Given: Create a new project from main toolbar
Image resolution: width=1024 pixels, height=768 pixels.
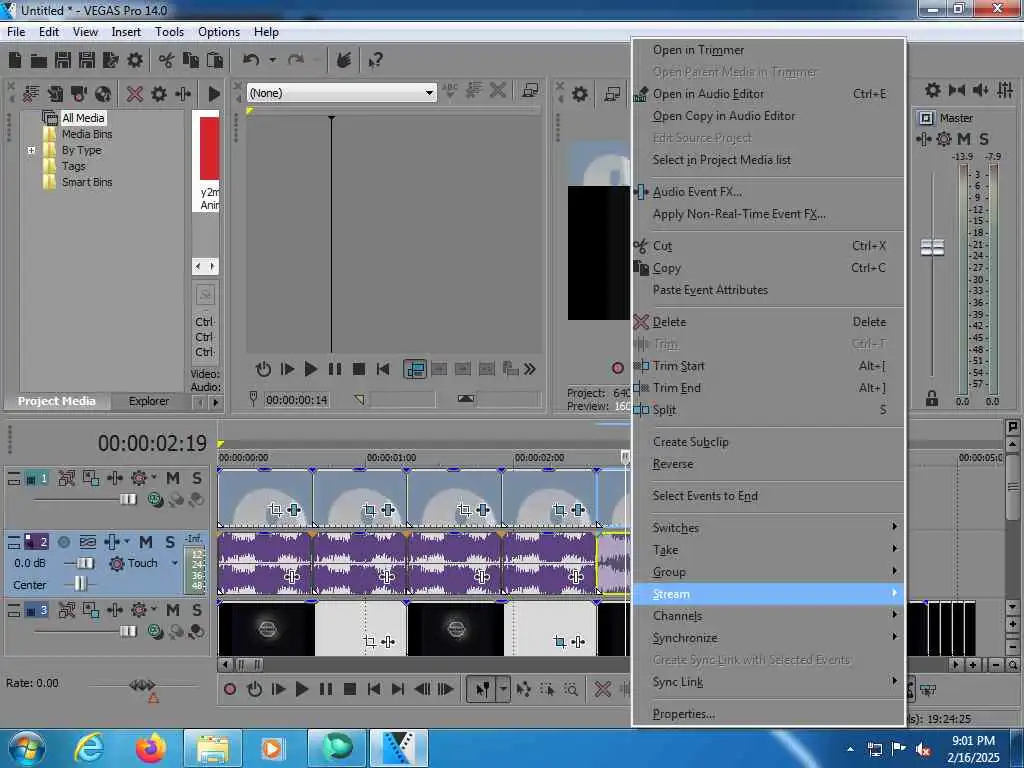Looking at the screenshot, I should click(x=15, y=60).
